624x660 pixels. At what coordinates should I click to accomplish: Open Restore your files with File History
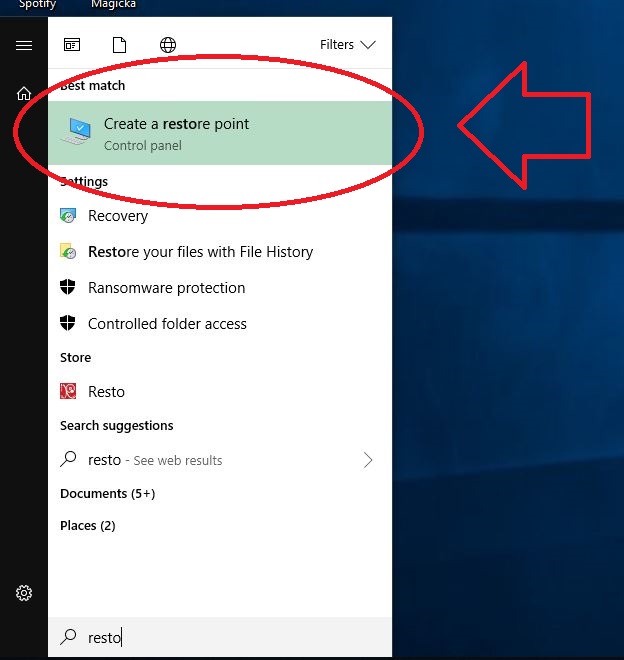(x=200, y=252)
